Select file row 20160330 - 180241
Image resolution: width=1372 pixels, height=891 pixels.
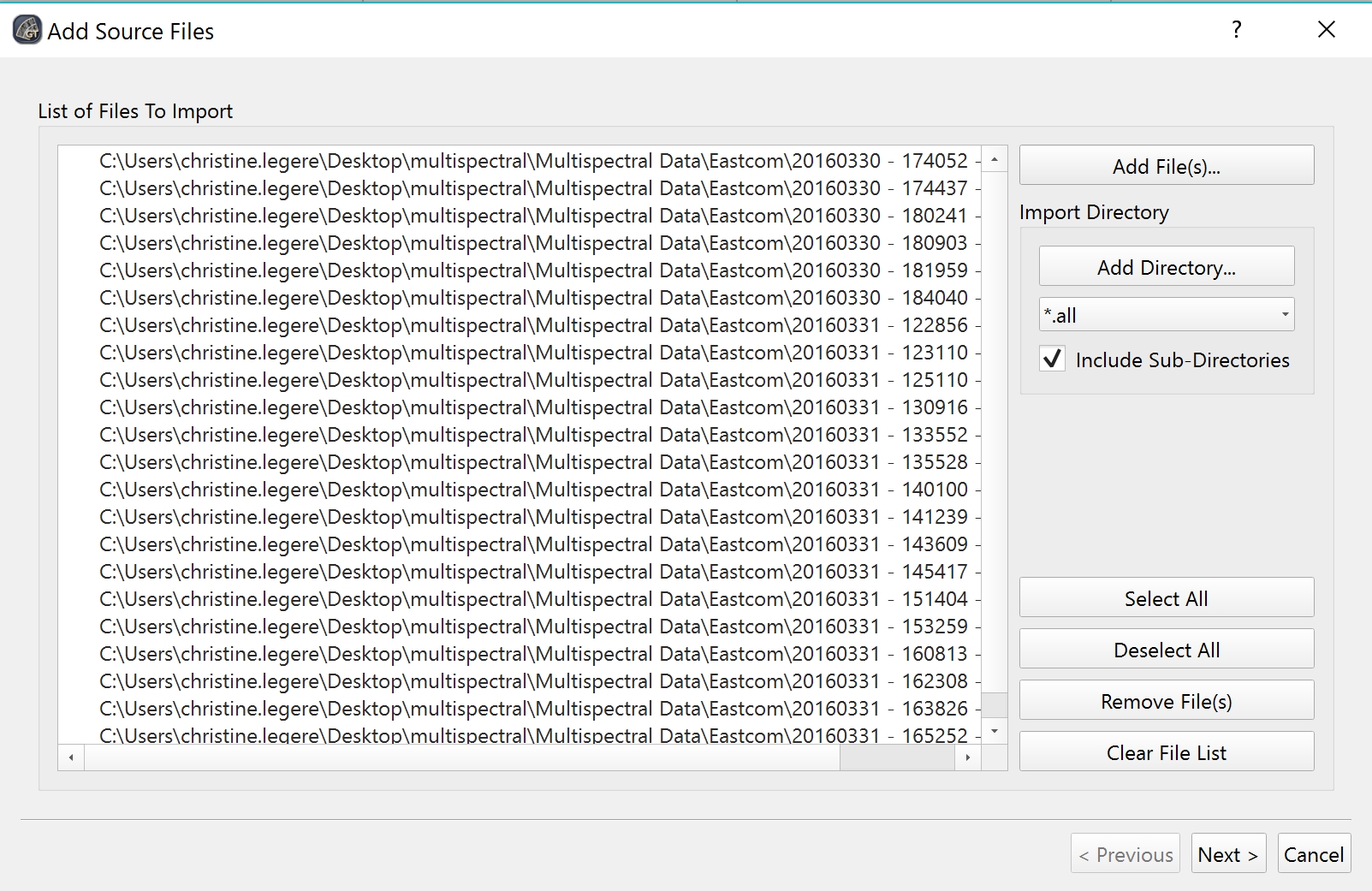(520, 216)
